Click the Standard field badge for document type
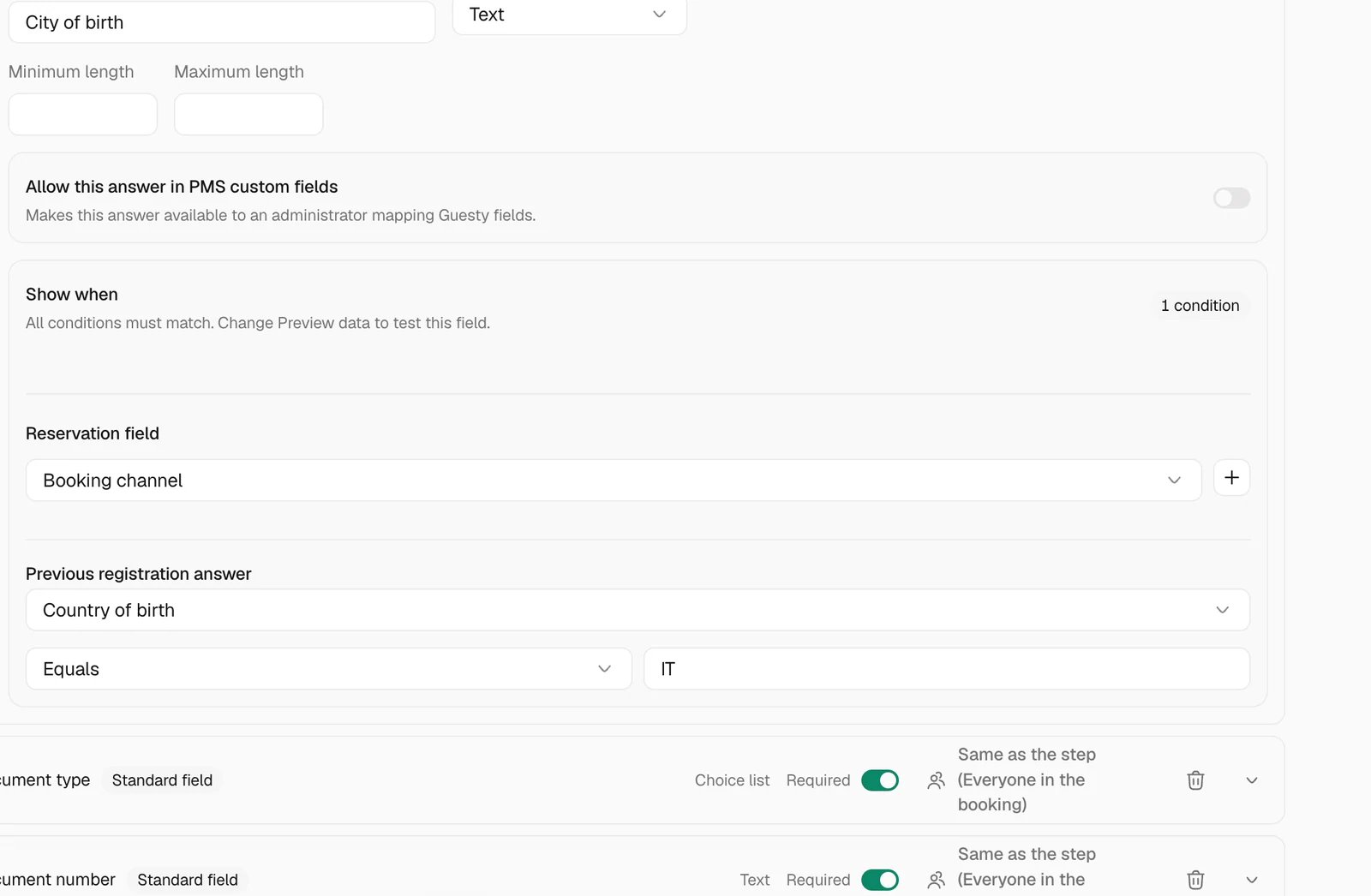This screenshot has height=896, width=1371. point(162,780)
